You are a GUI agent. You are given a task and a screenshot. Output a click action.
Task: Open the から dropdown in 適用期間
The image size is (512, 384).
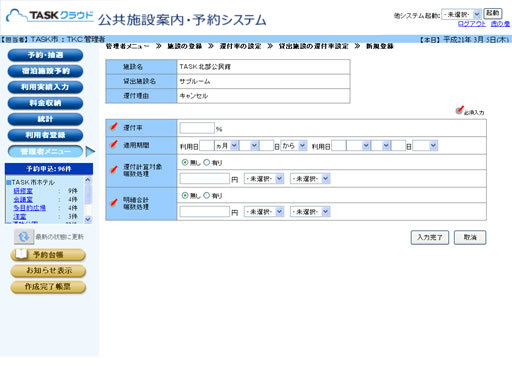[x=294, y=146]
